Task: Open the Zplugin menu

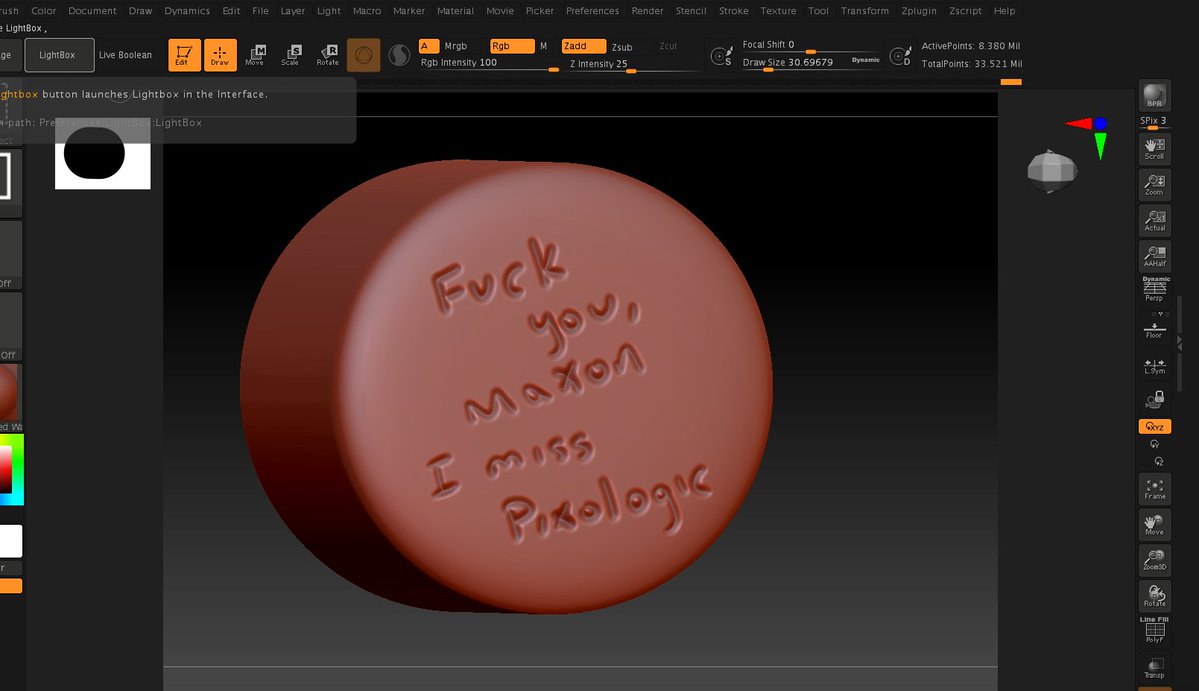Action: [x=919, y=11]
